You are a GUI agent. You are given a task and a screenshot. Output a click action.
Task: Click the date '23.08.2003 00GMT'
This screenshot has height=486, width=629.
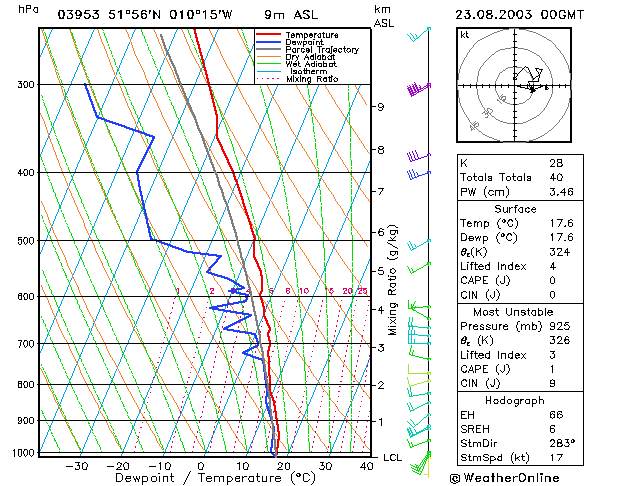(x=519, y=15)
